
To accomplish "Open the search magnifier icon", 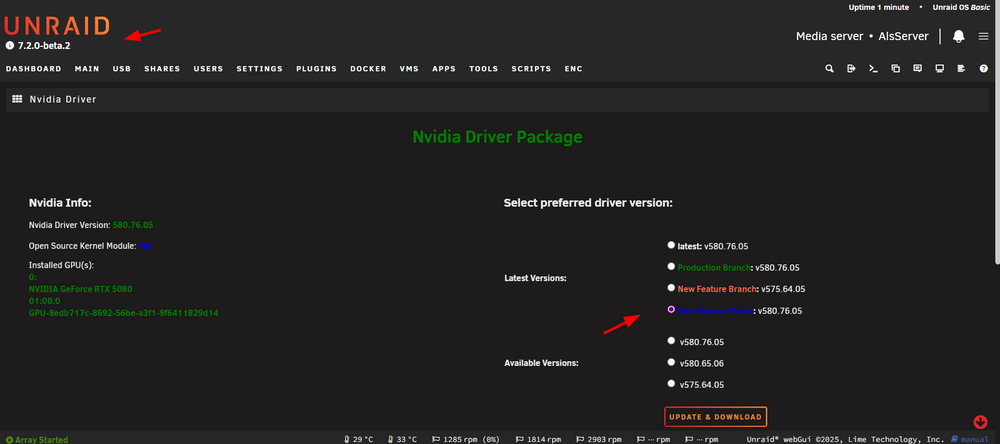I will point(829,69).
